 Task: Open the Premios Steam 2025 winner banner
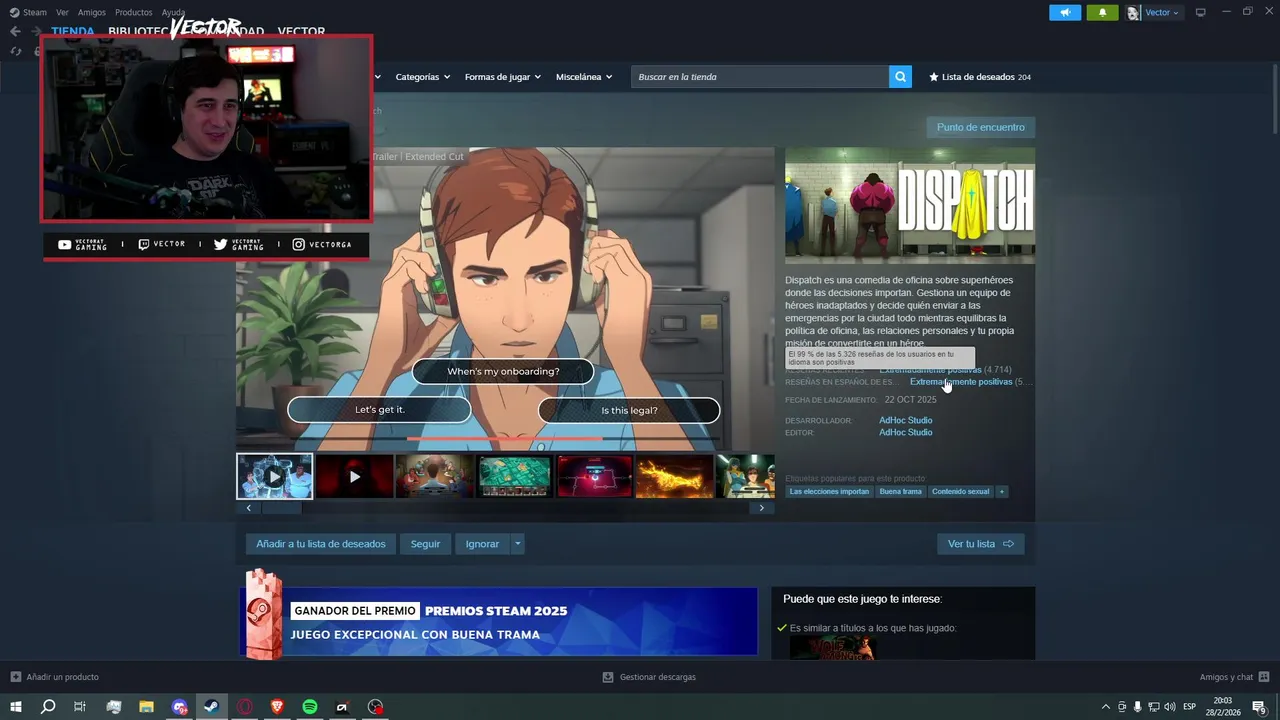click(x=498, y=621)
